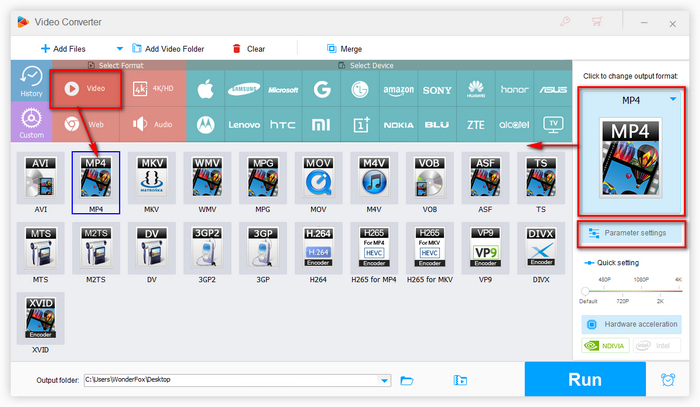Select the H265 for MP4 icon
Screen dimensions: 700x407
click(x=374, y=248)
